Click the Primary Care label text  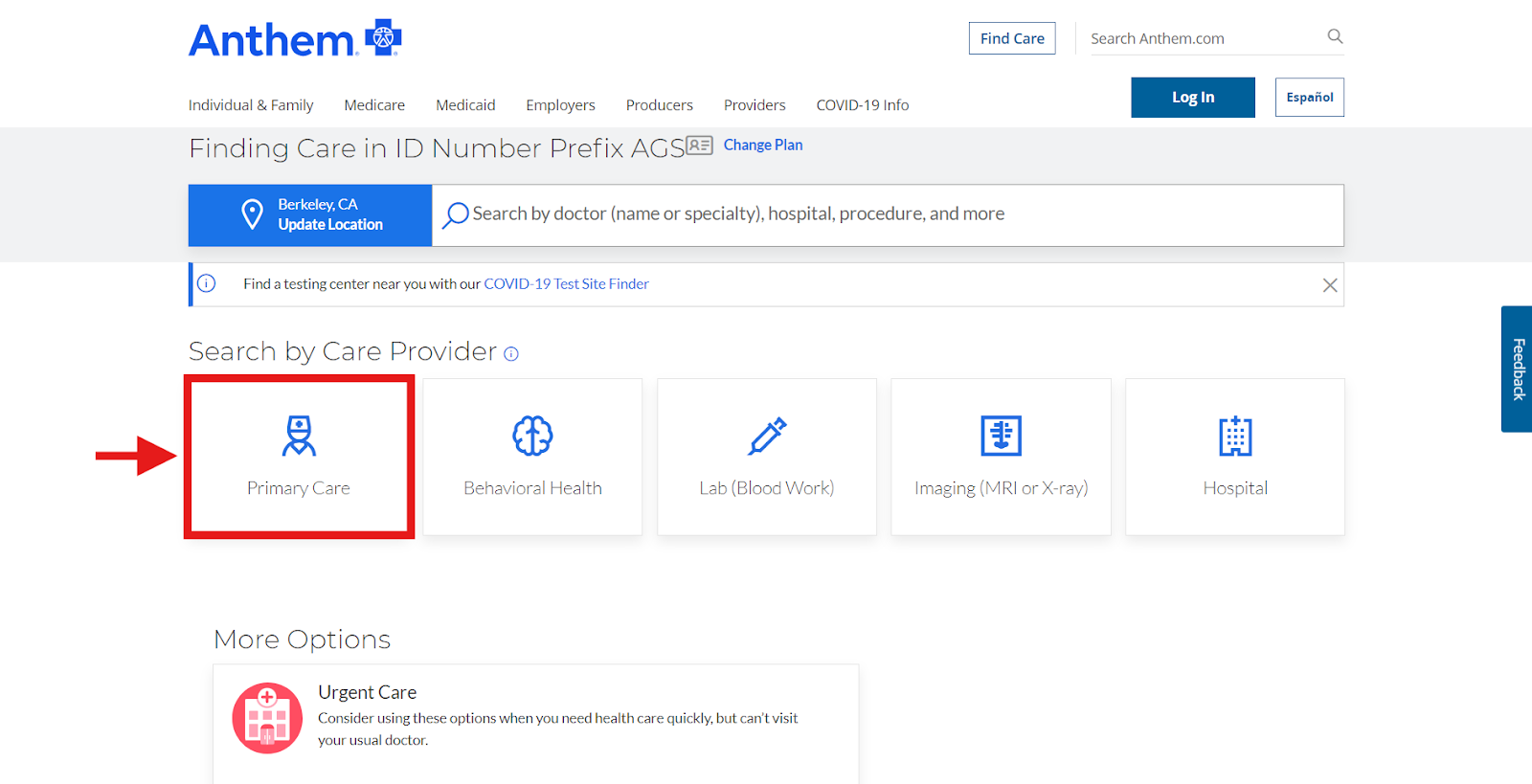tap(299, 488)
